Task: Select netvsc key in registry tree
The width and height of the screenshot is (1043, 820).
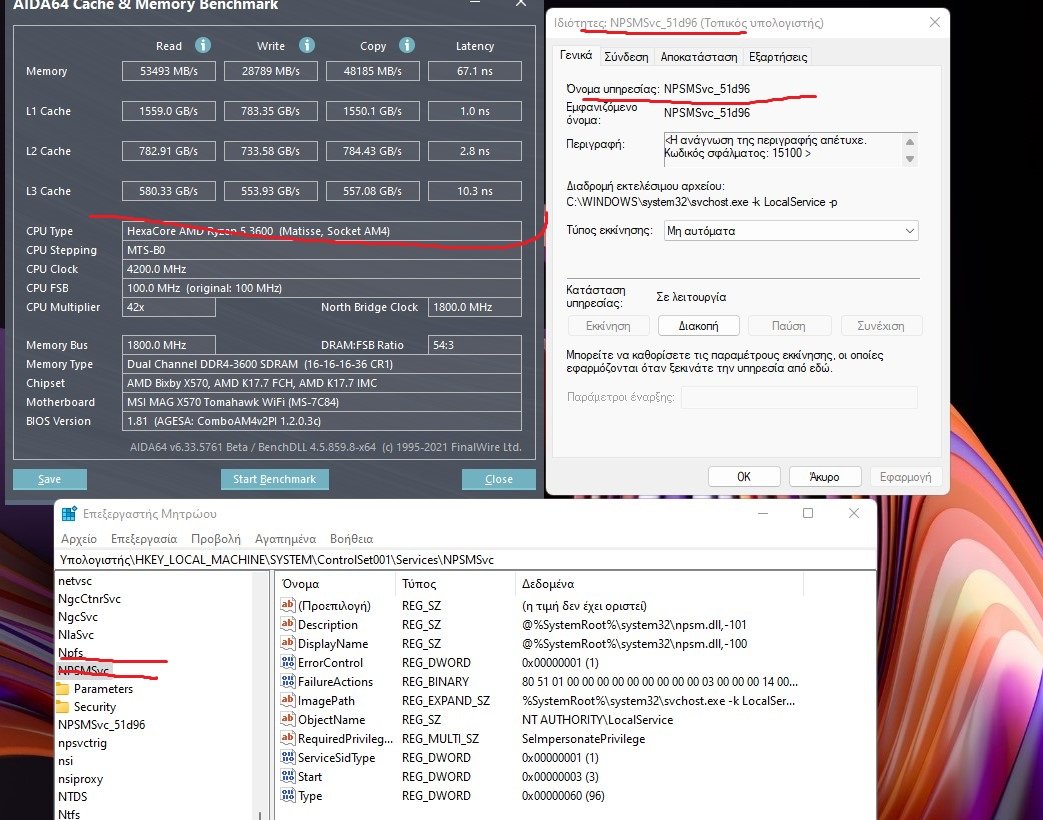Action: (74, 581)
